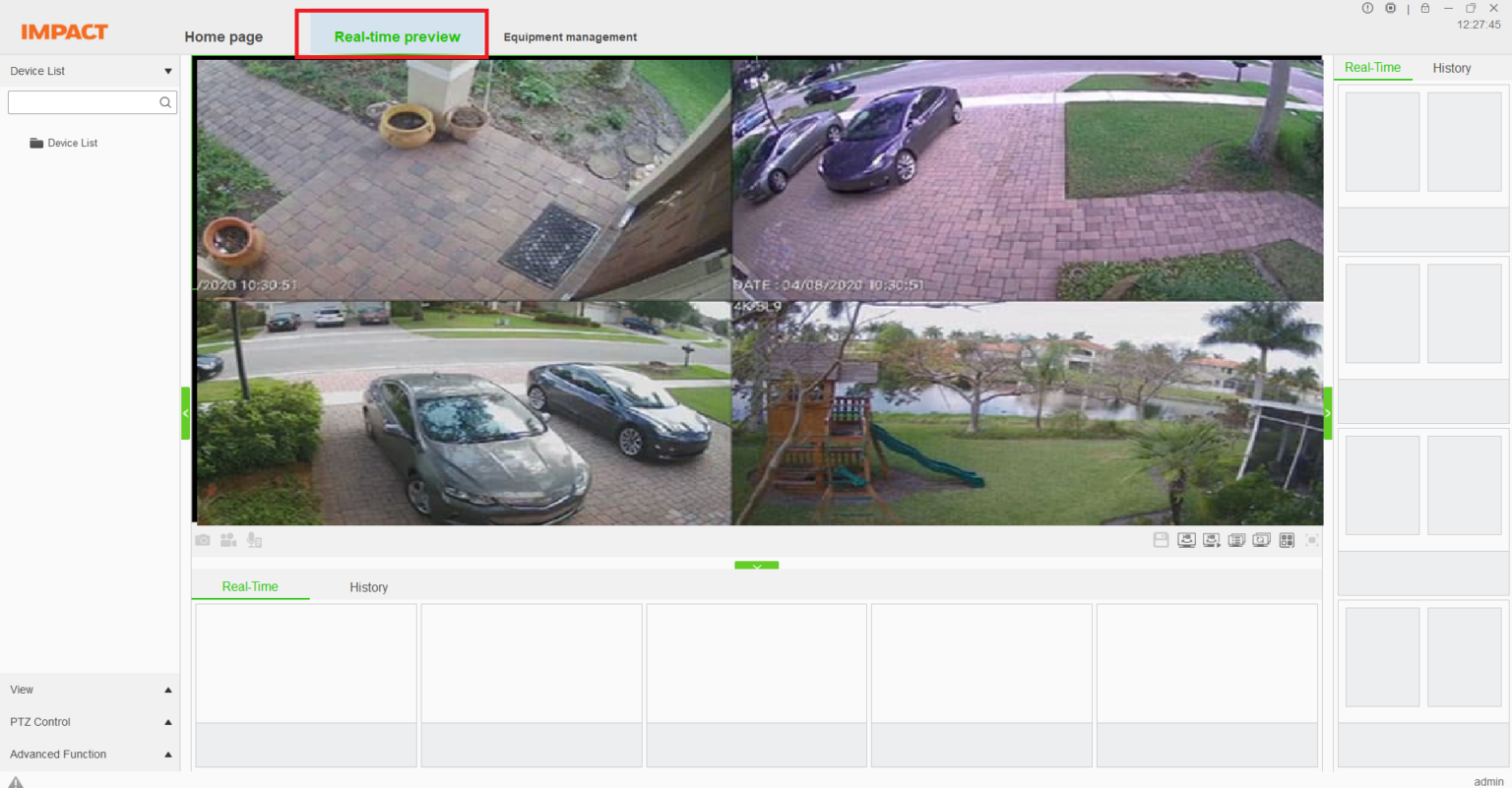1512x788 pixels.
Task: Open the History tab in bottom panel
Action: coord(369,587)
